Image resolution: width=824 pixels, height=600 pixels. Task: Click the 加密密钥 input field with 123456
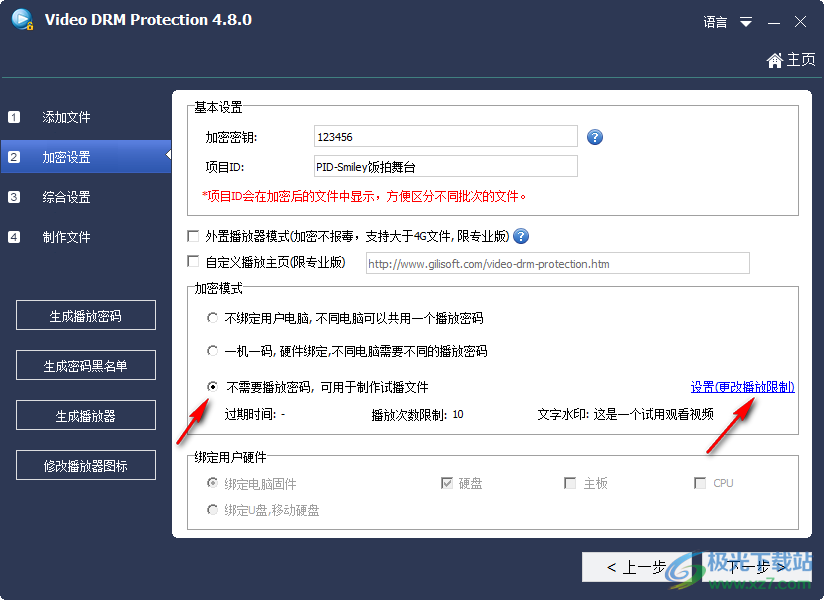[446, 137]
